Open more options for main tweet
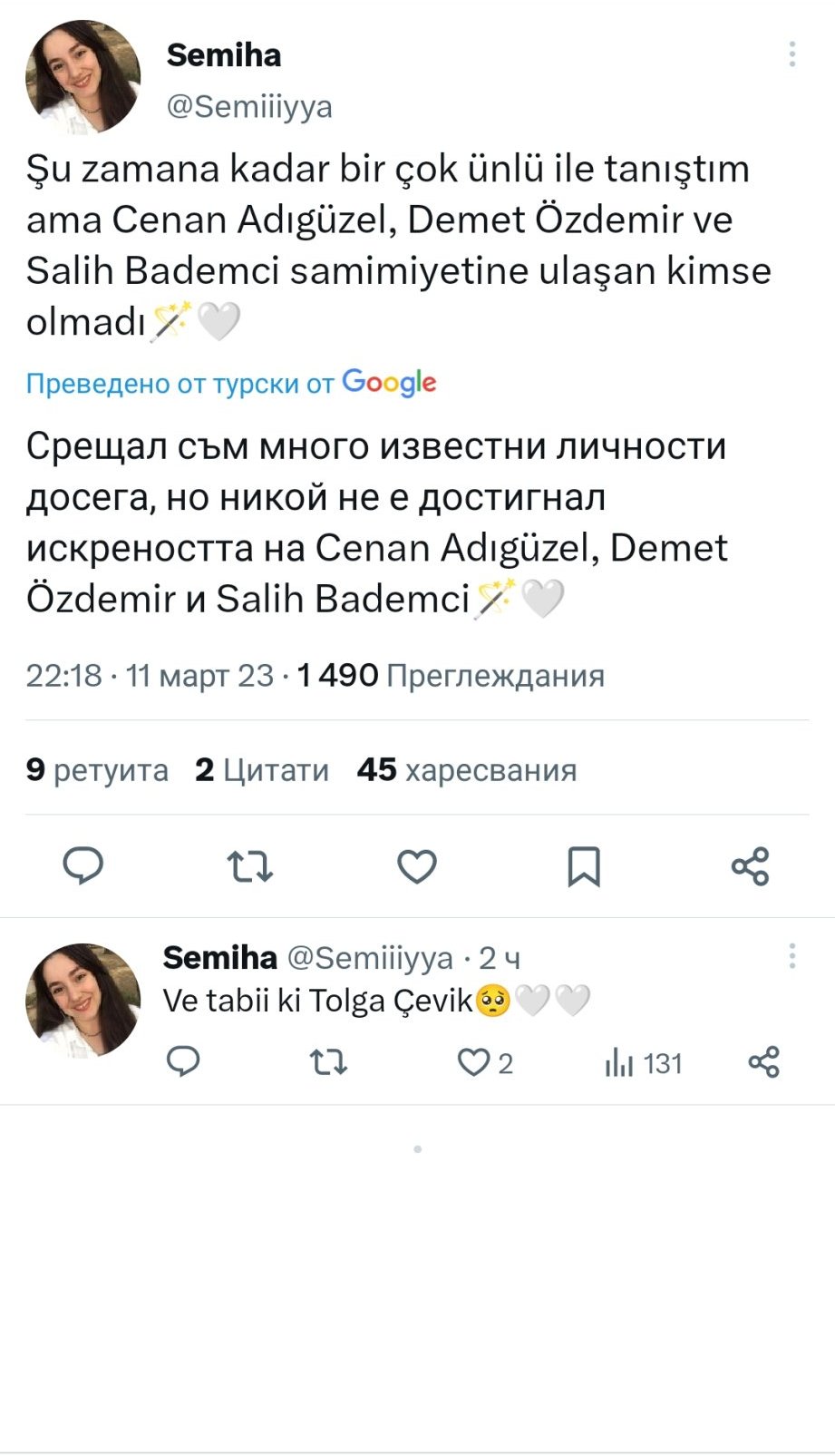Viewport: 835px width, 1456px height. click(x=791, y=54)
